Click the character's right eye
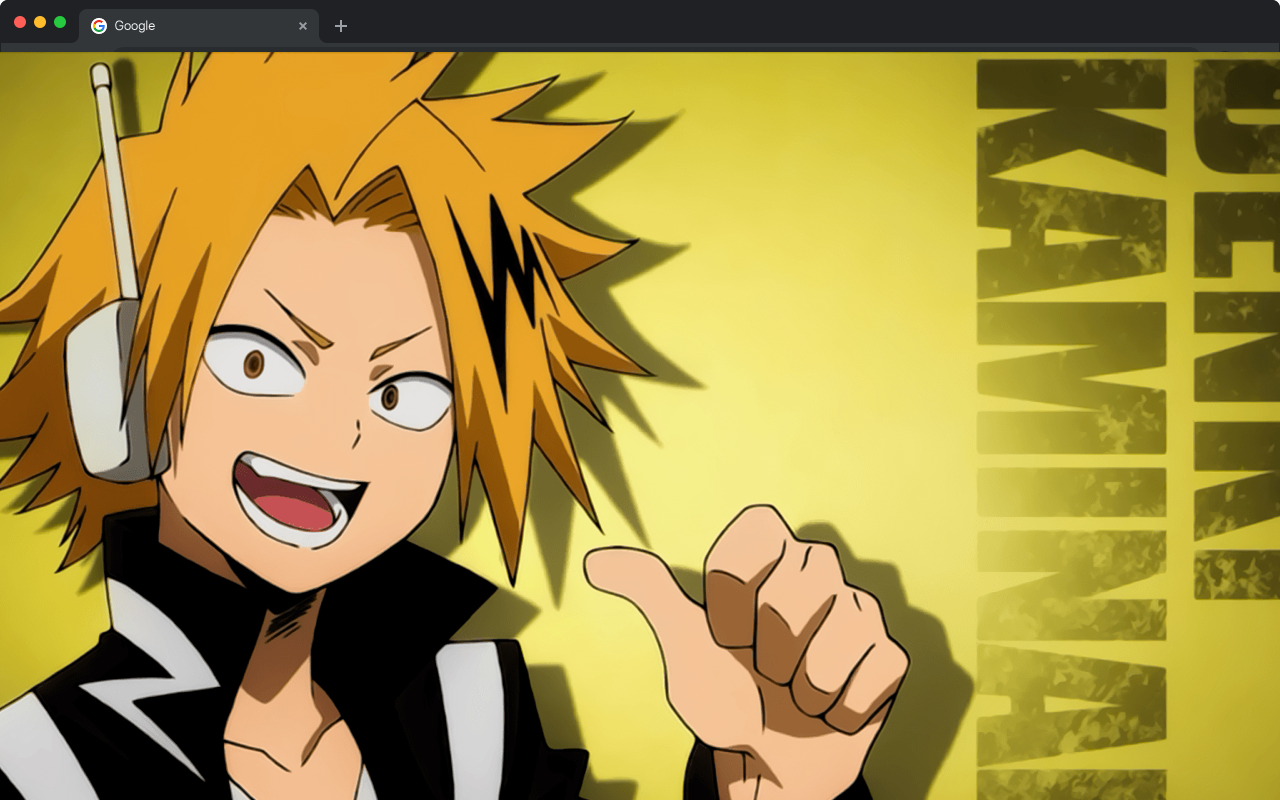 410,400
